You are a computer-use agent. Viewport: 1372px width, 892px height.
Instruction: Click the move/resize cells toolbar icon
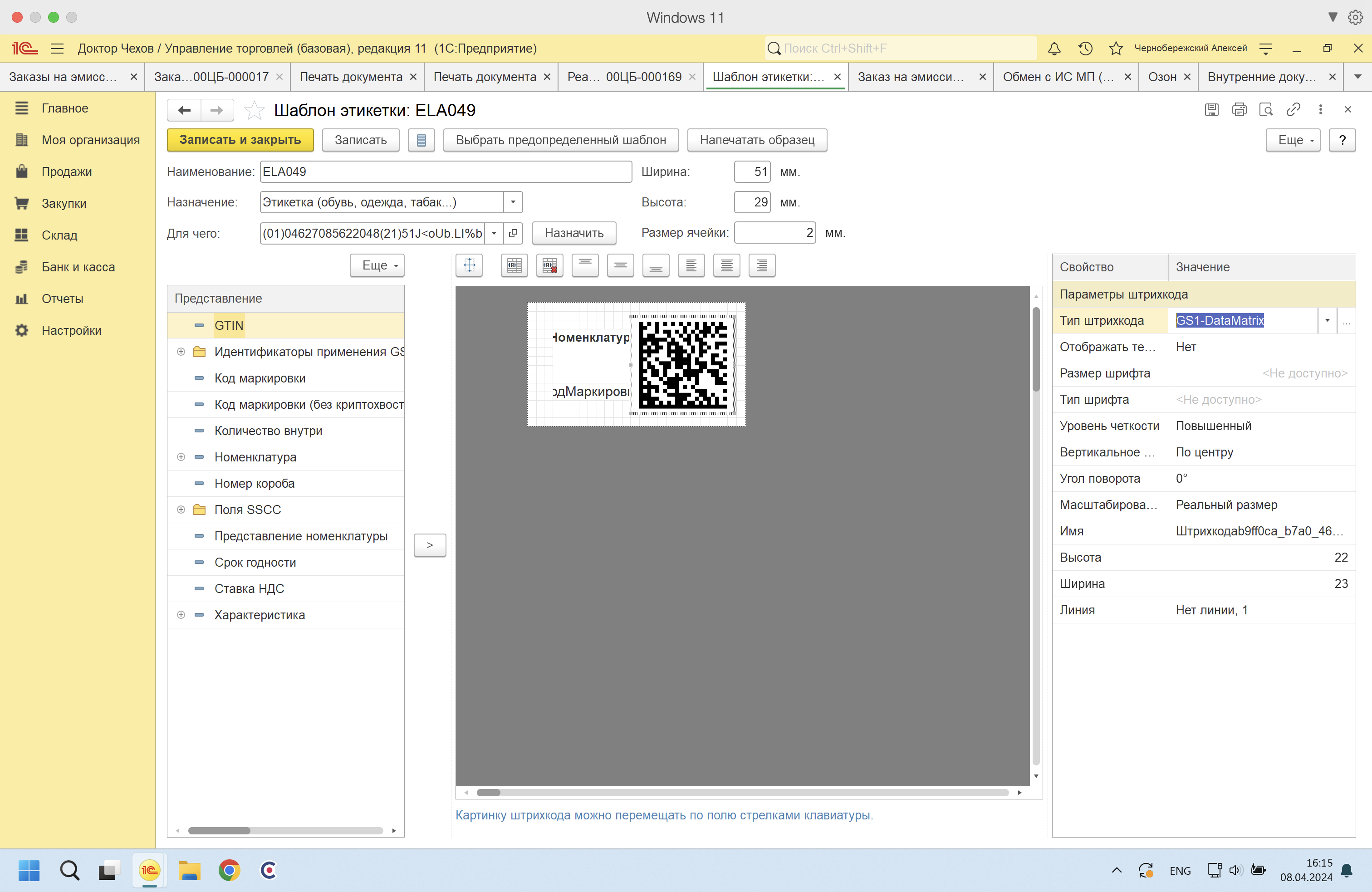pos(469,265)
